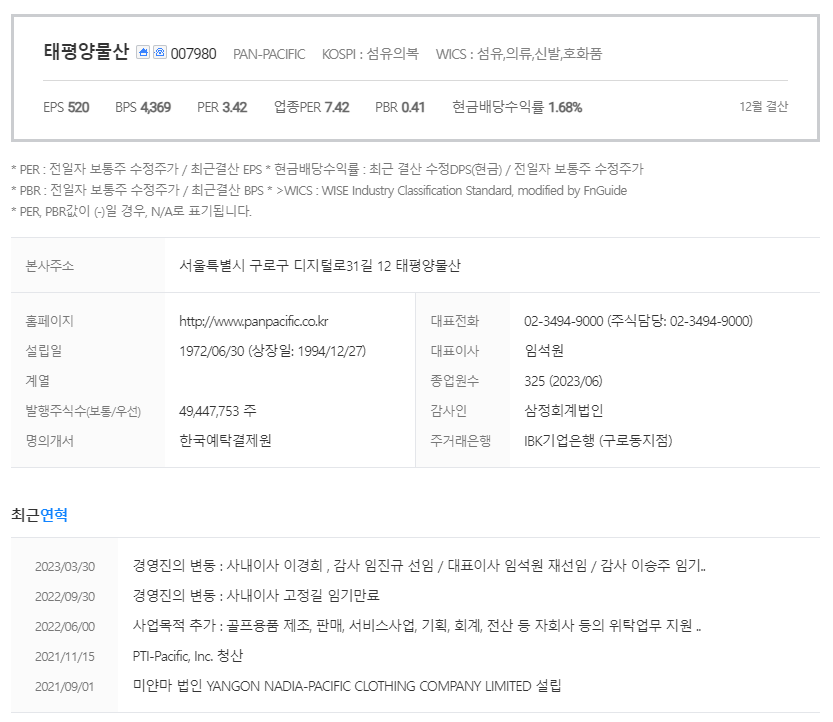Select PBR 0.41 value
Screen dimensions: 833x722
coord(400,107)
